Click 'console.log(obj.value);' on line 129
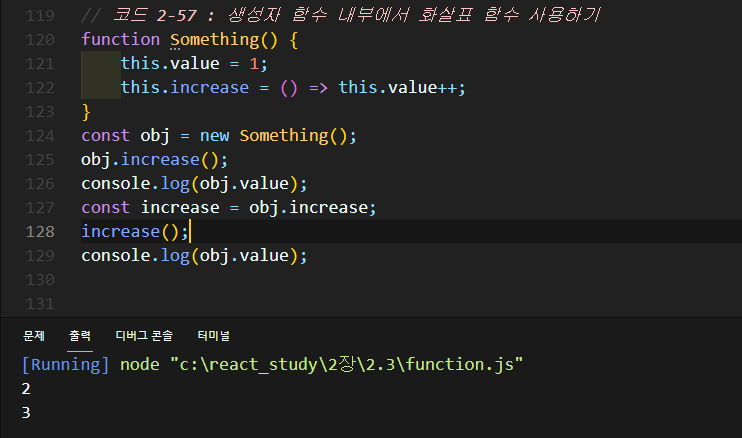Viewport: 742px width, 438px height. click(194, 256)
